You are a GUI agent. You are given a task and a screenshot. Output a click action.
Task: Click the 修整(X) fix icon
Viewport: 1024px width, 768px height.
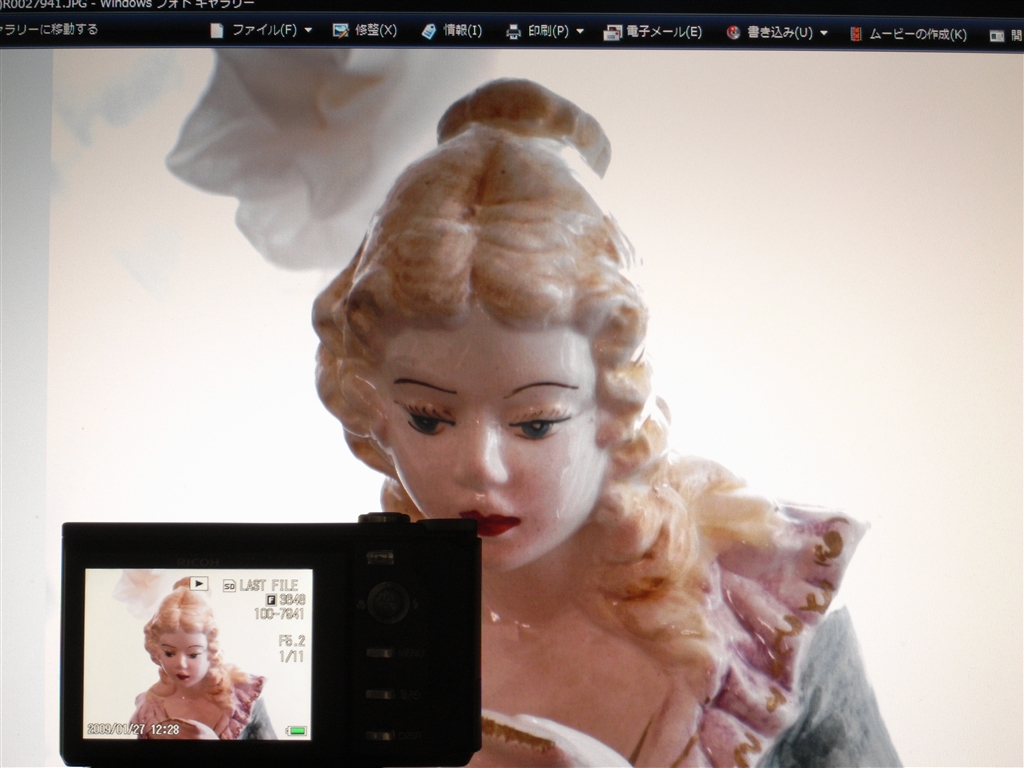340,31
